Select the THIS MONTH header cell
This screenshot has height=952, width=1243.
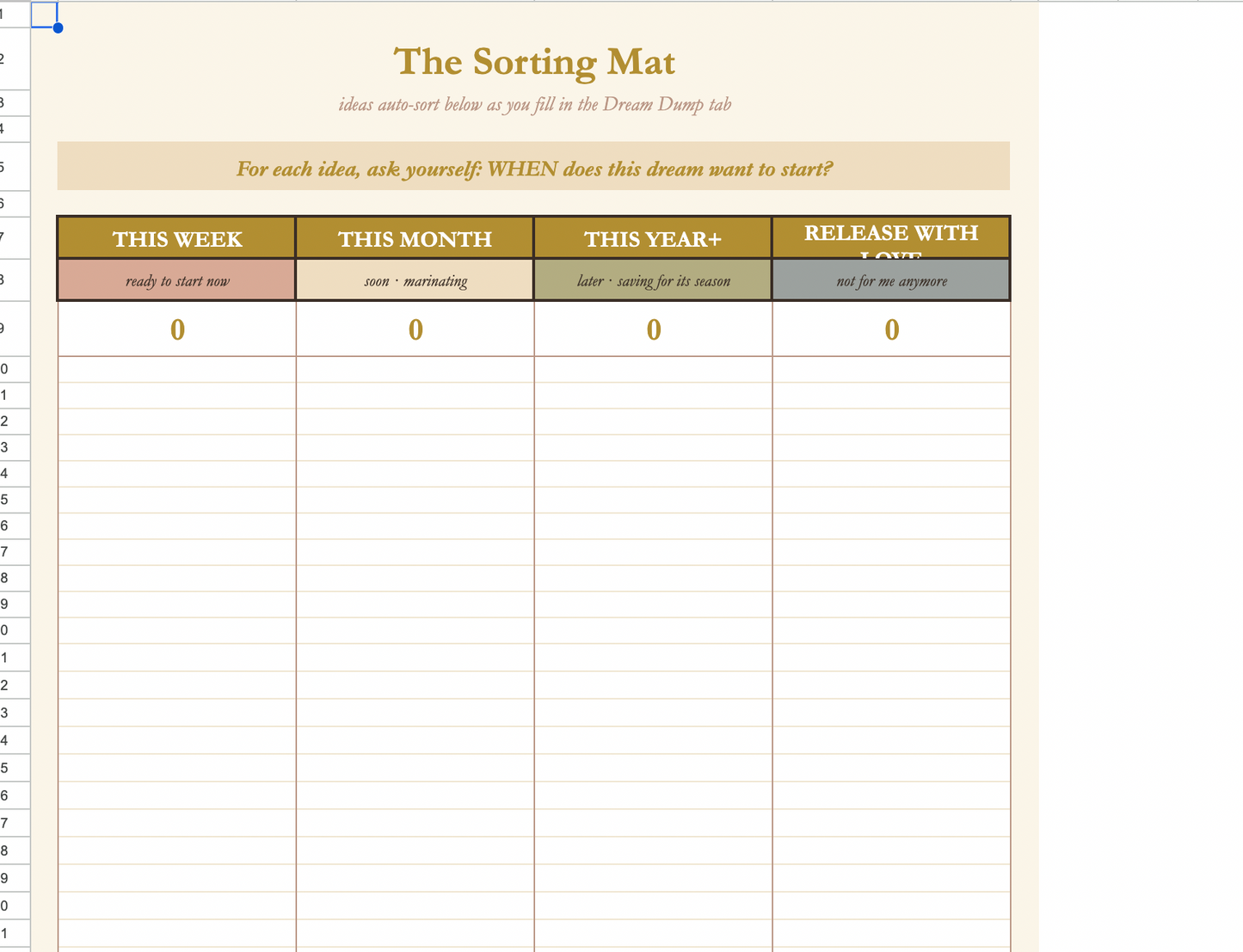pos(415,238)
